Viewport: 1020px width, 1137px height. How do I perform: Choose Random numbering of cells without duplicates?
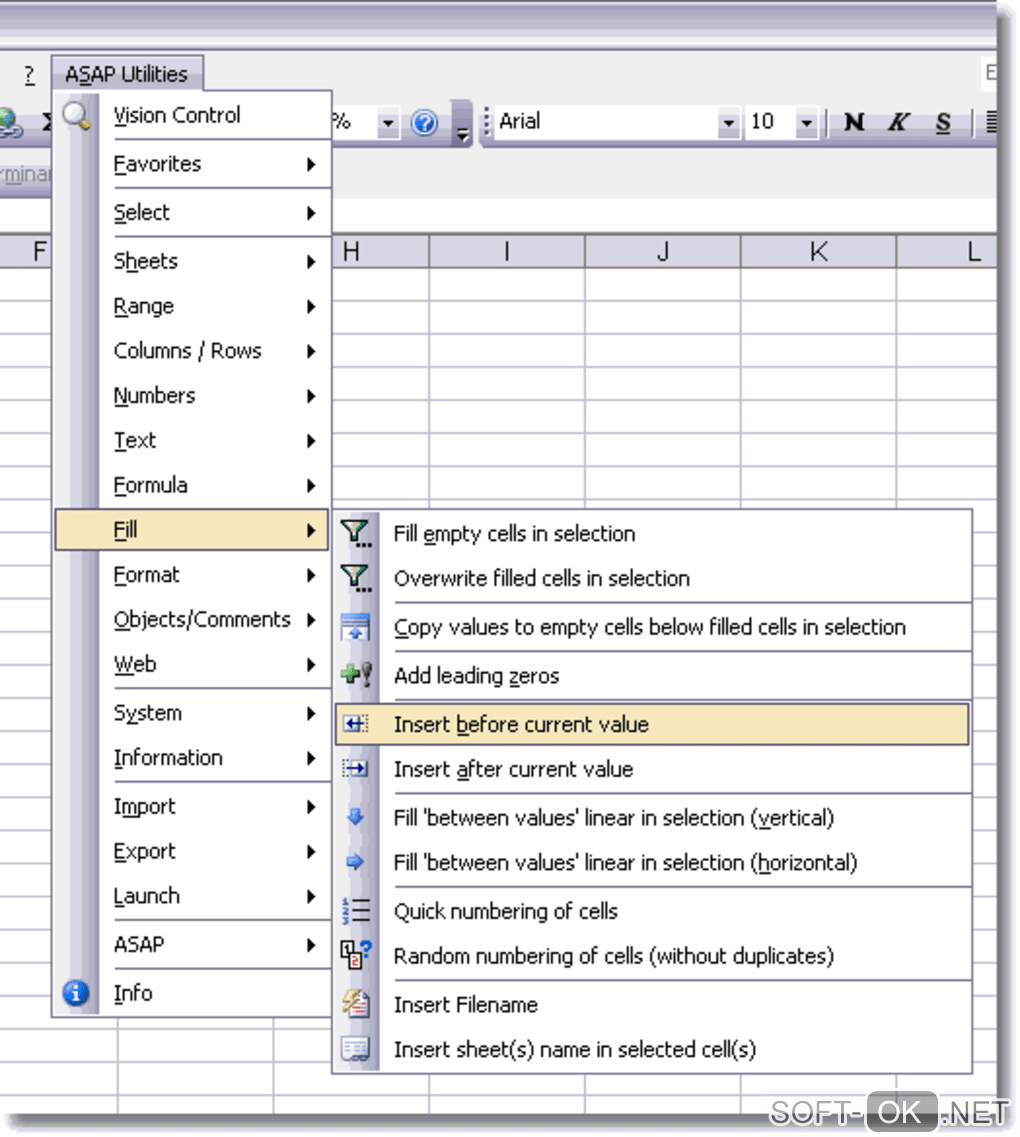coord(652,956)
